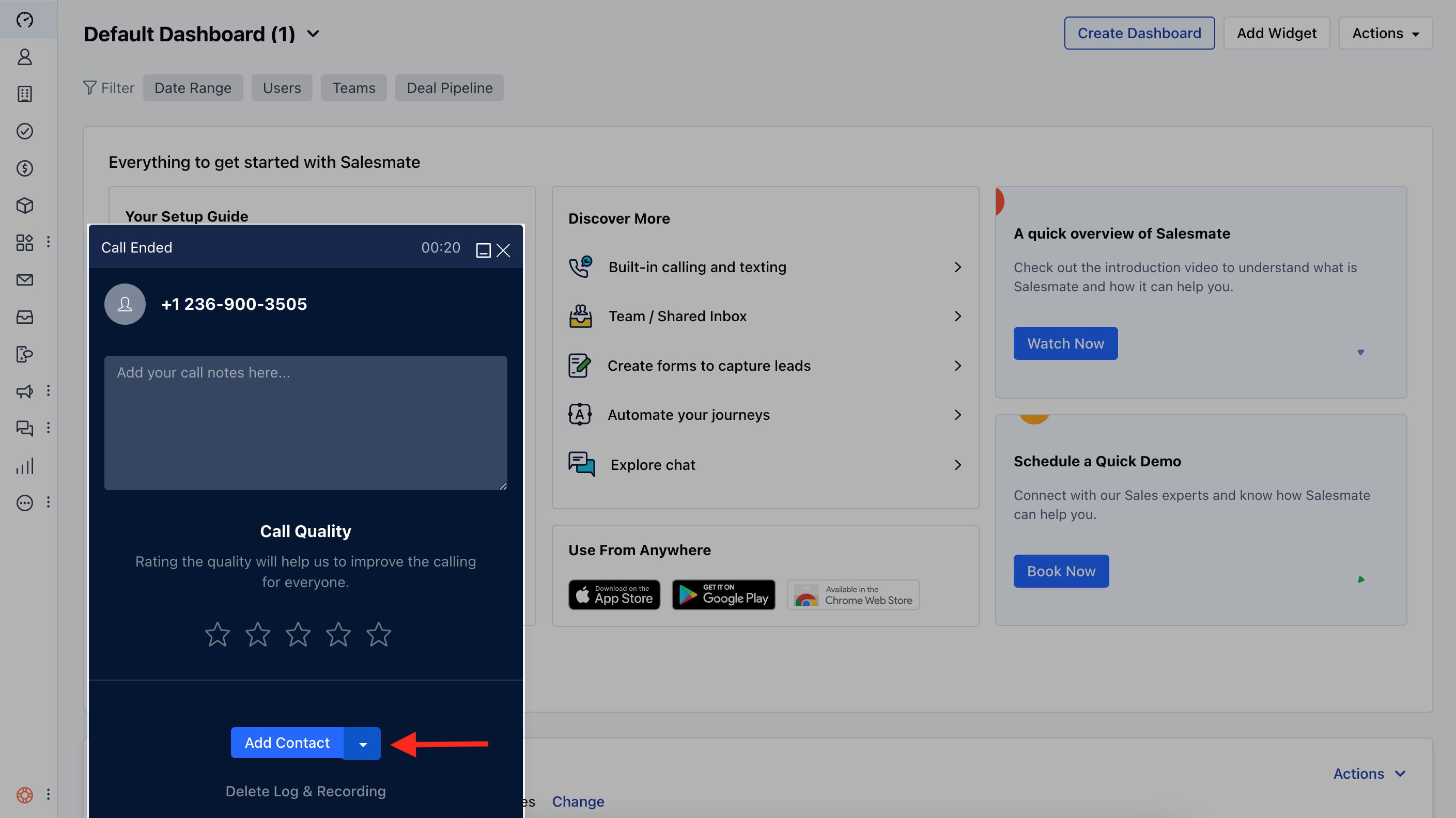Expand the Default Dashboard title dropdown

click(x=313, y=34)
